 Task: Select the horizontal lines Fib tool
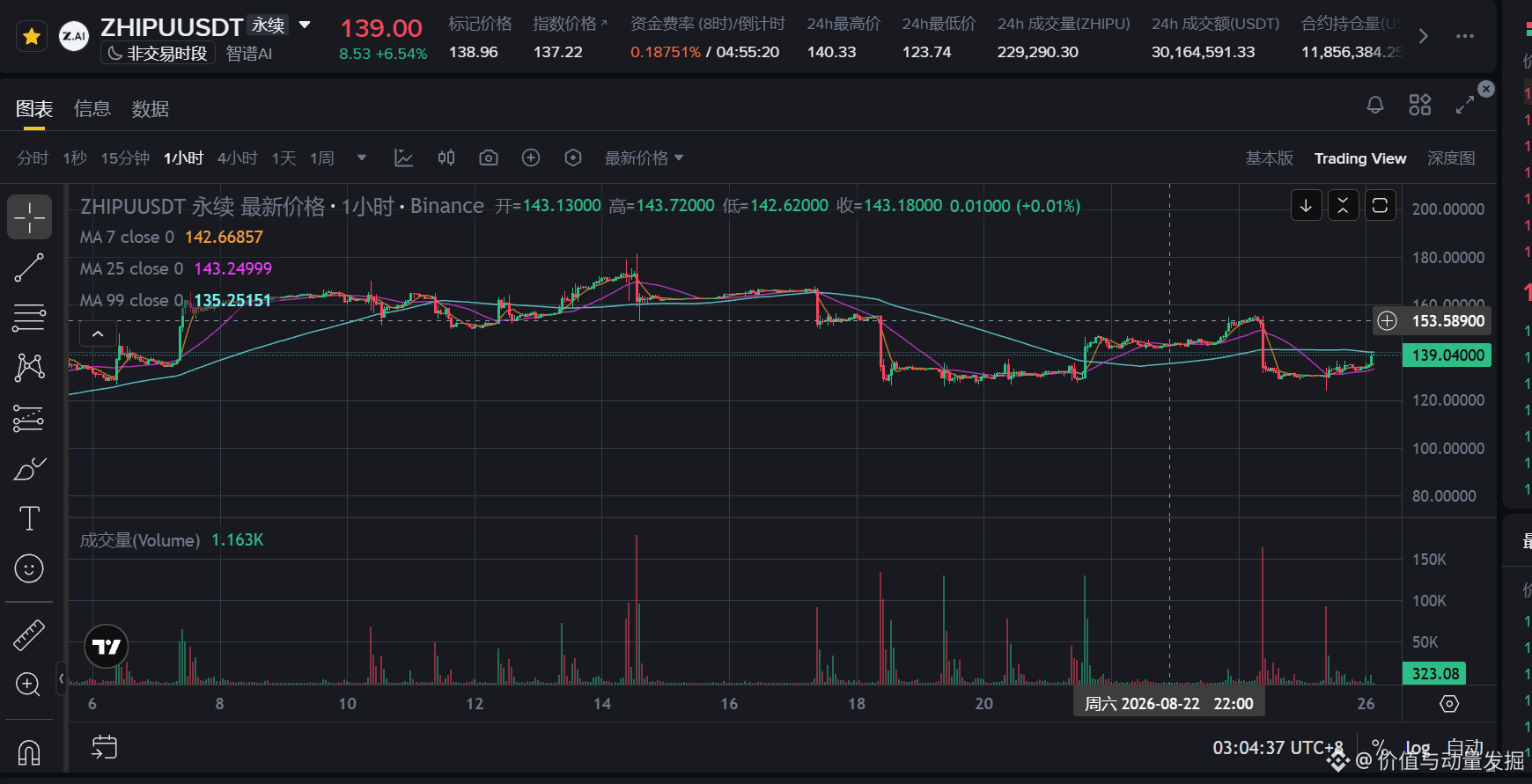pyautogui.click(x=29, y=318)
